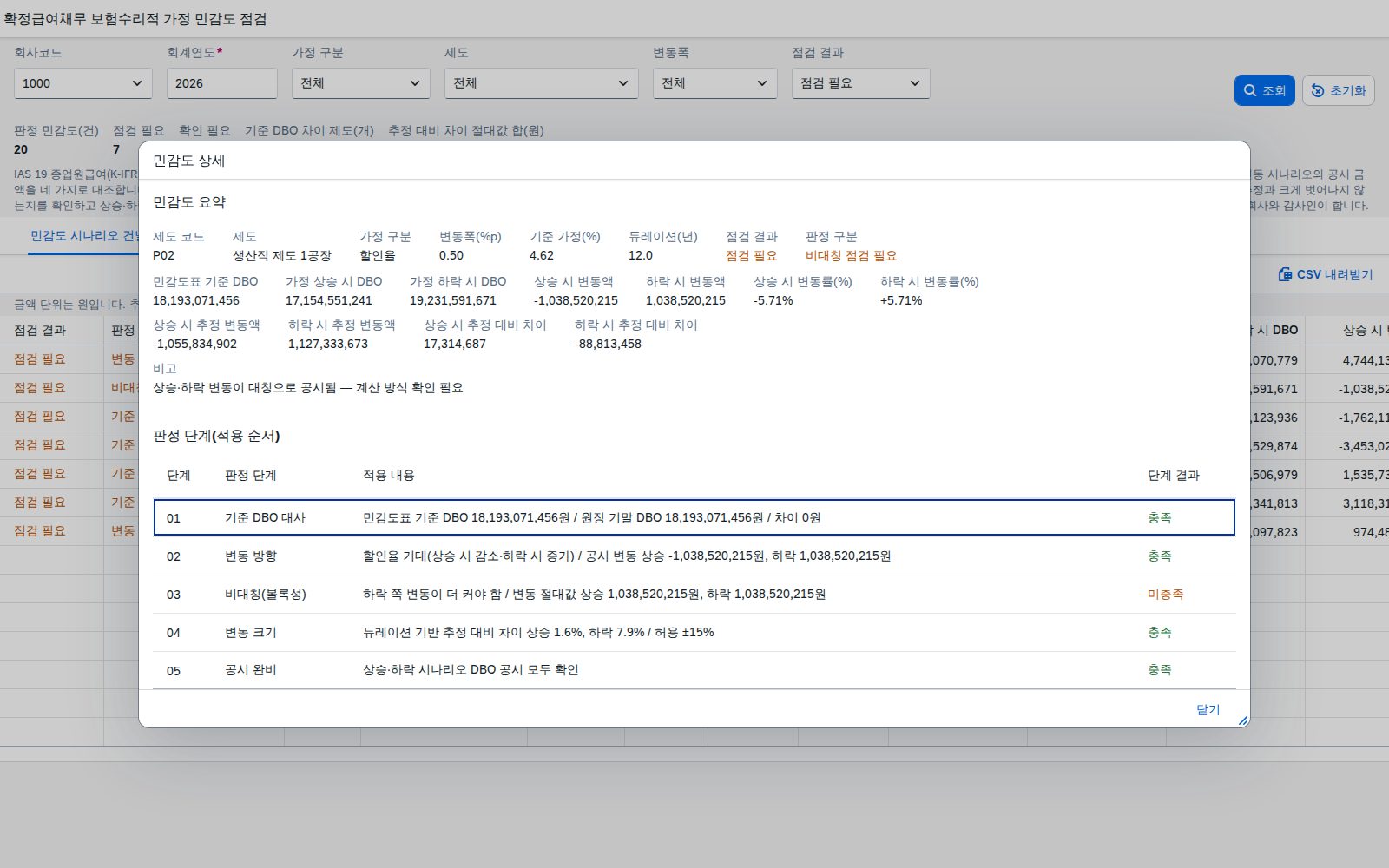Click the 비고 remark about 대칭으로 공시됨
1389x868 pixels.
[x=308, y=387]
